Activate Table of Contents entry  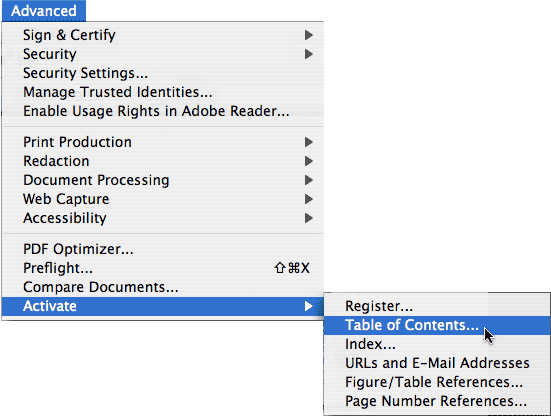coord(437,325)
